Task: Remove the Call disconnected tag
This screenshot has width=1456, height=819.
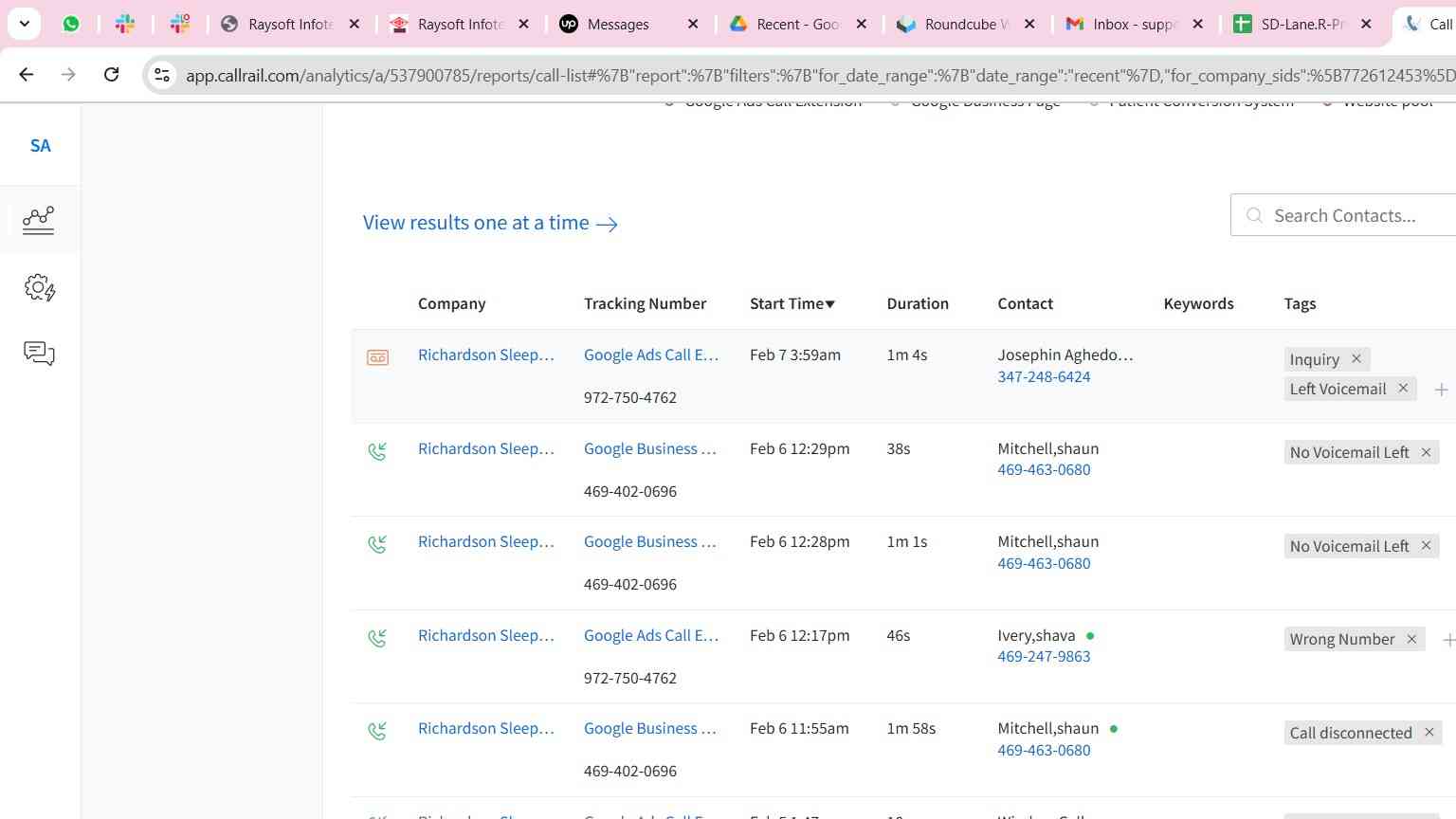Action: [1429, 732]
